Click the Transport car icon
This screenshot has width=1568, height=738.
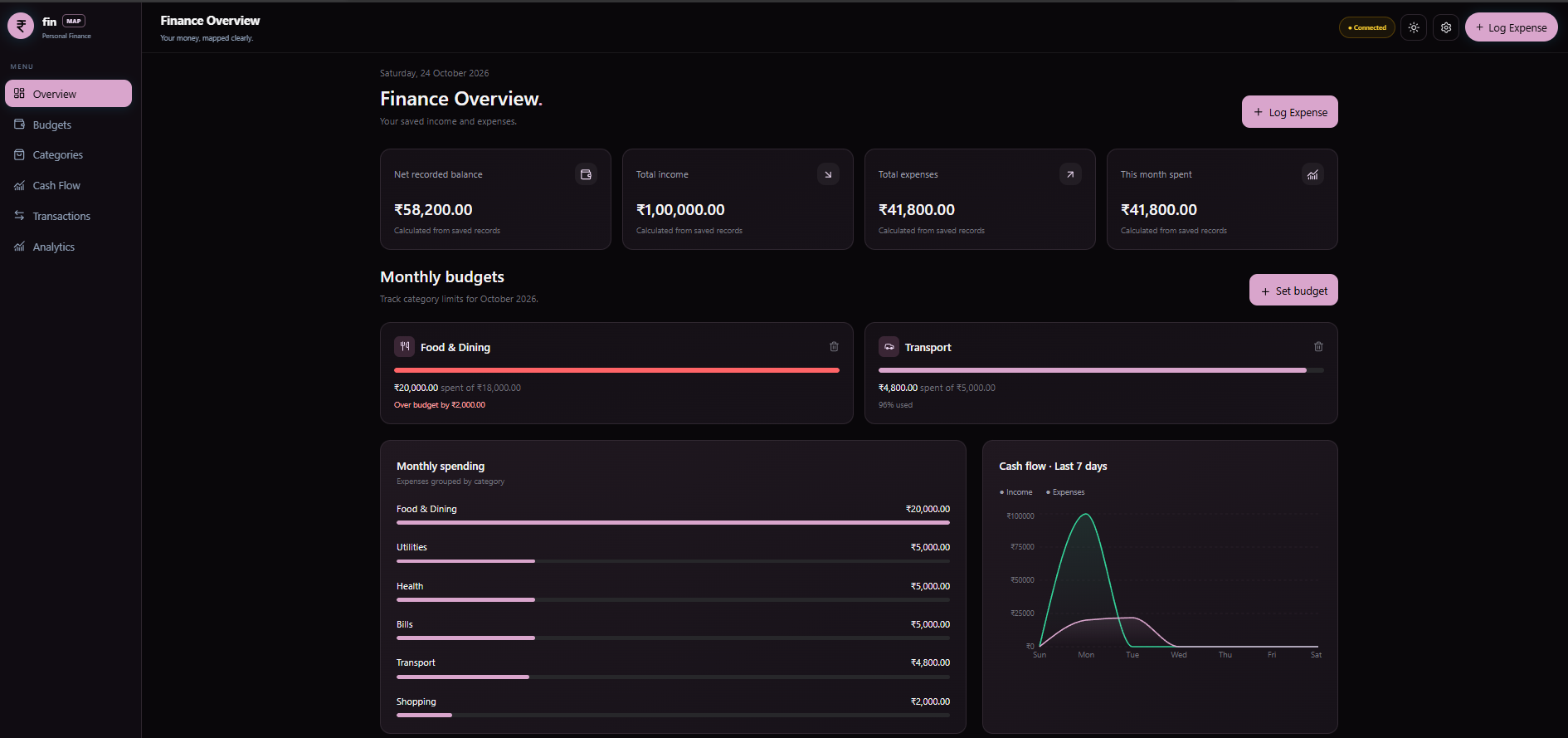889,347
